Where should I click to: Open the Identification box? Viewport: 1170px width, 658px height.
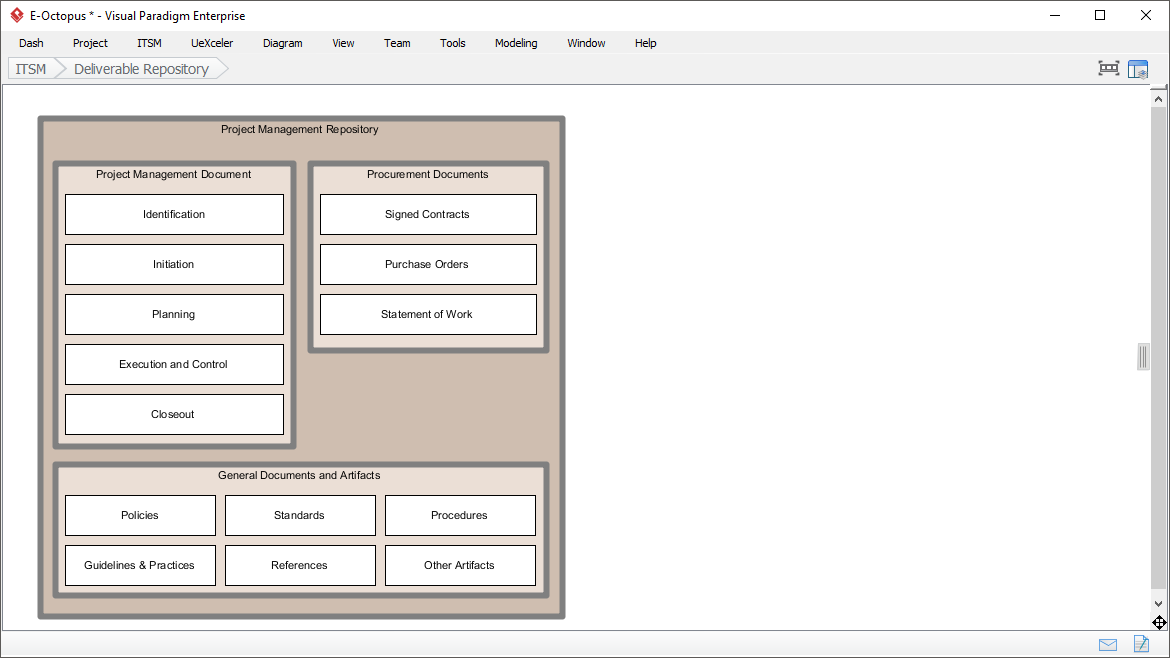click(x=175, y=214)
